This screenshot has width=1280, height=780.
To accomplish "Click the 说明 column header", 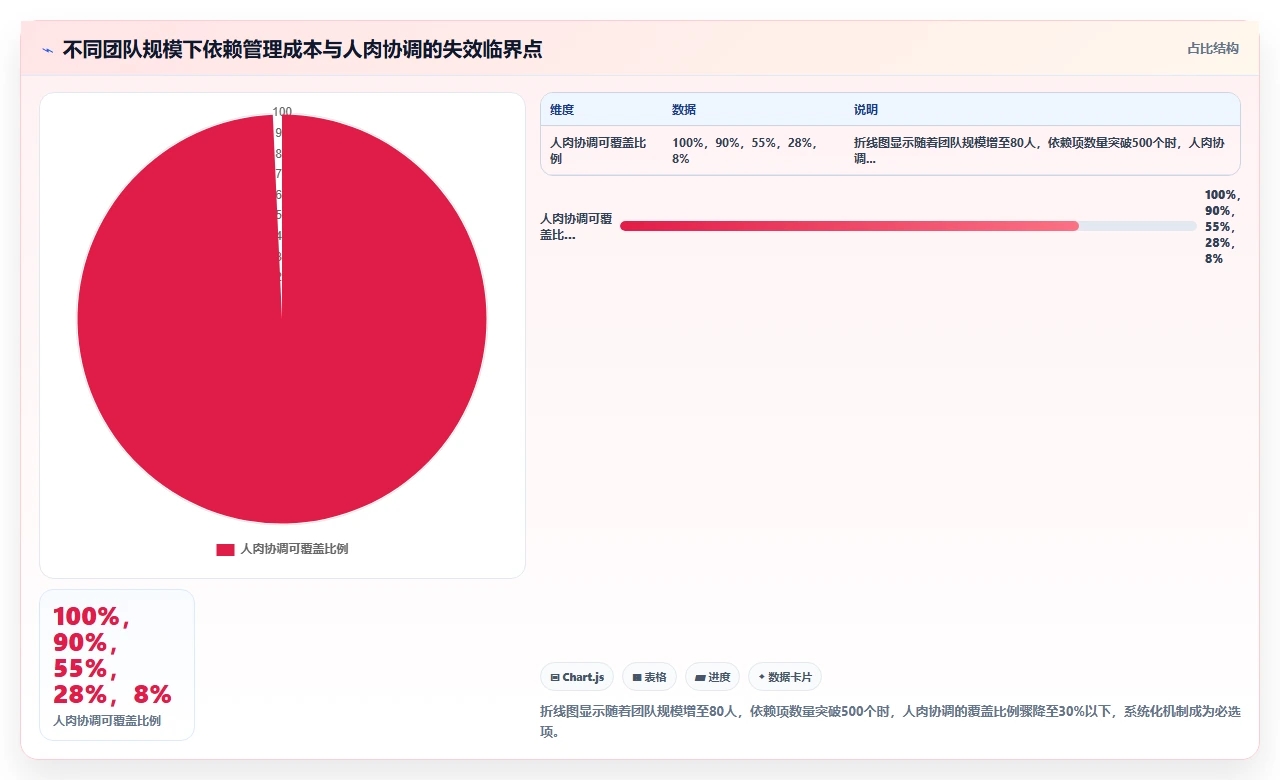I will 866,110.
